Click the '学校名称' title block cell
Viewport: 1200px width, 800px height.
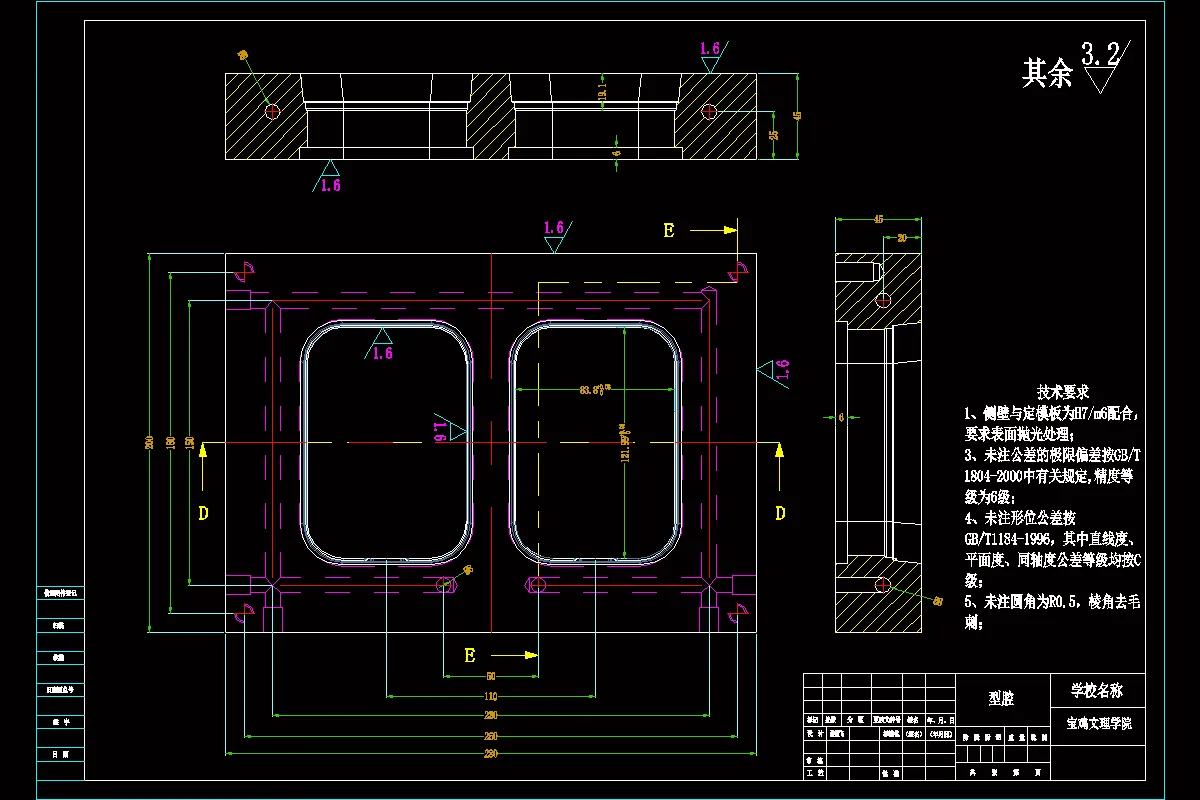point(1097,690)
